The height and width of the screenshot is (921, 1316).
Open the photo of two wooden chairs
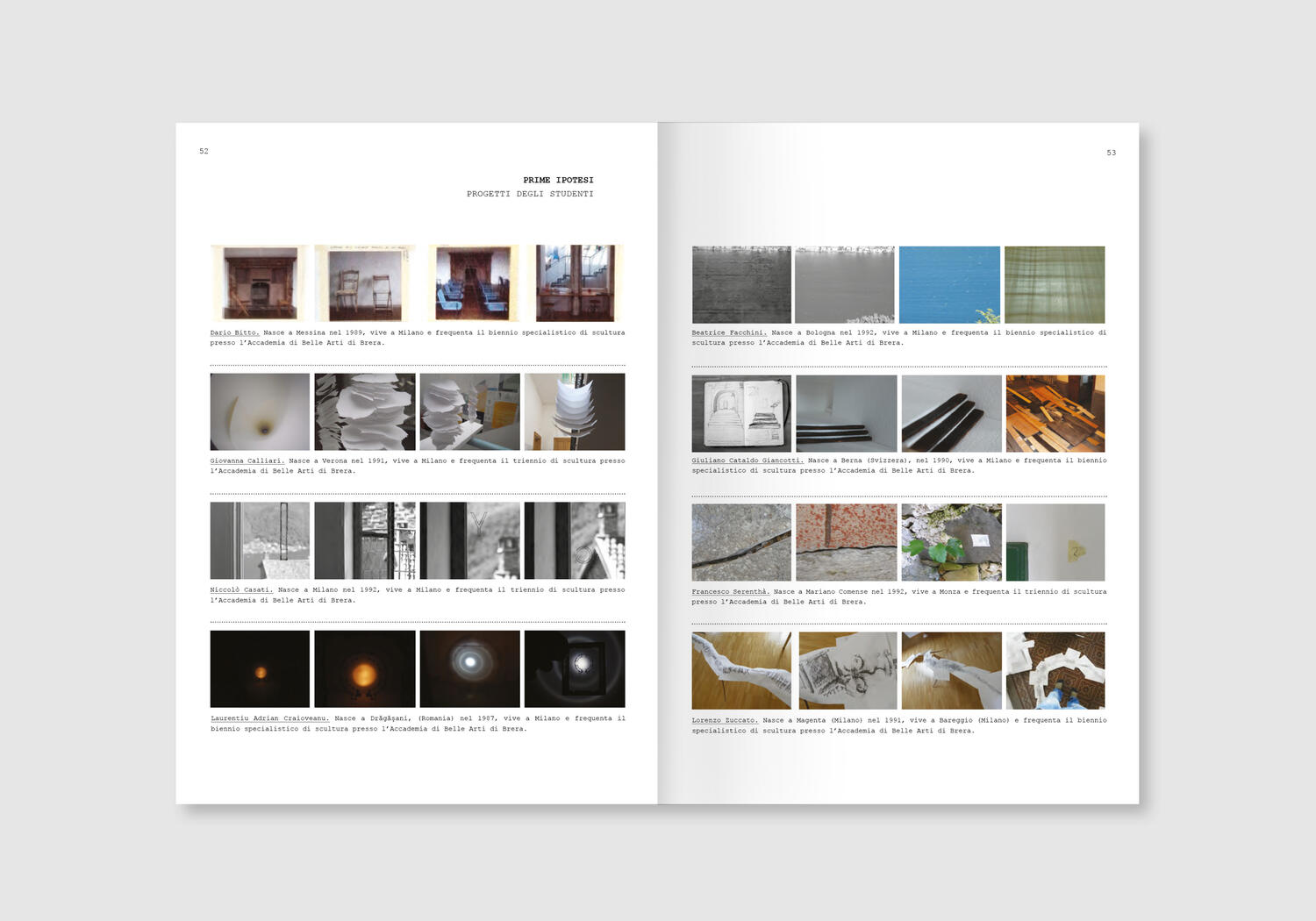tap(364, 283)
